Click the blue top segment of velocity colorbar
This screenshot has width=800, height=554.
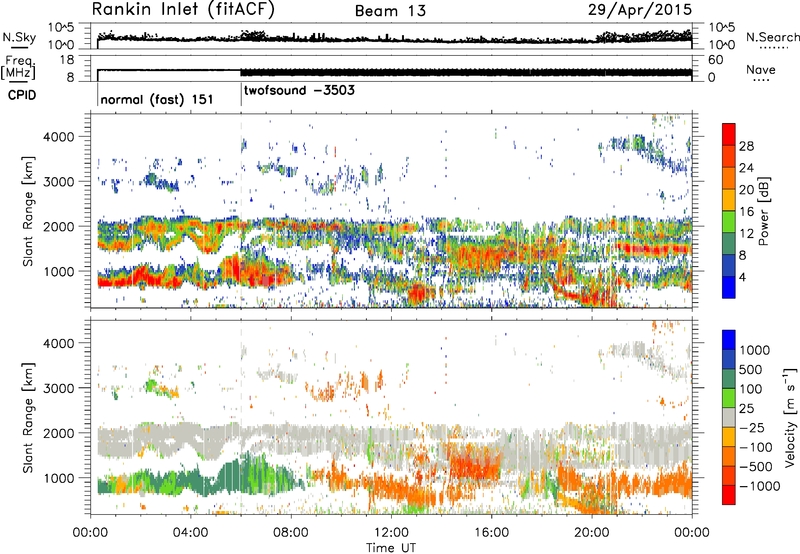(x=729, y=340)
